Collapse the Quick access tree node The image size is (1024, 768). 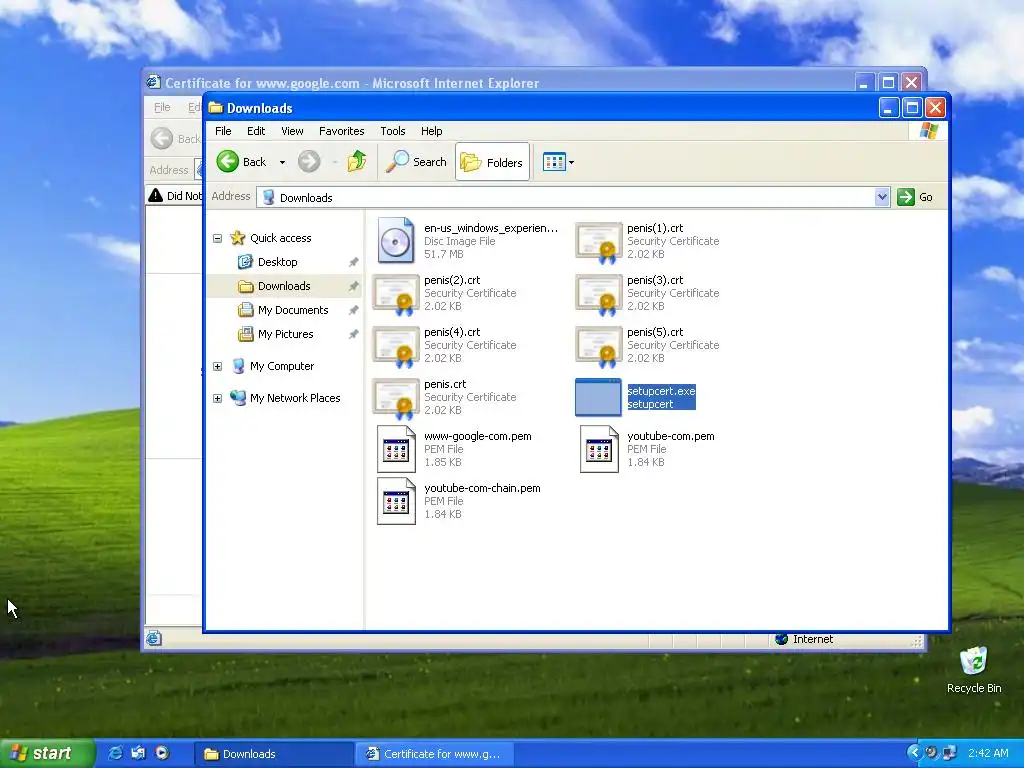[217, 238]
